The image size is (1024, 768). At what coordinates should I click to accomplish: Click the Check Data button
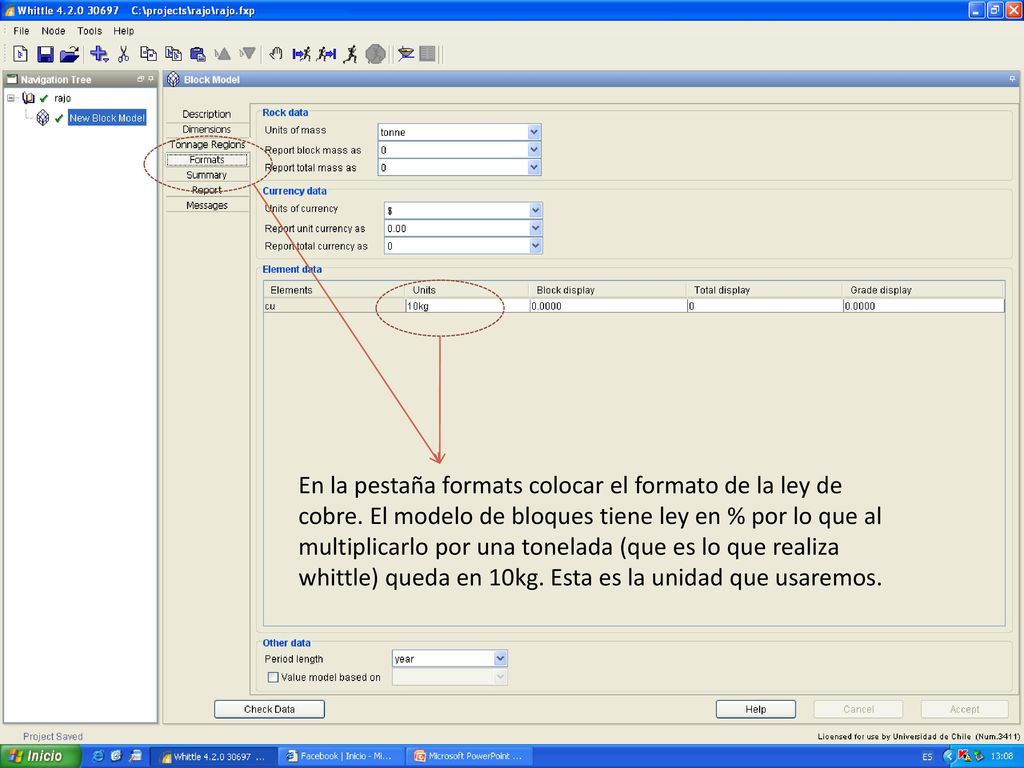click(269, 709)
